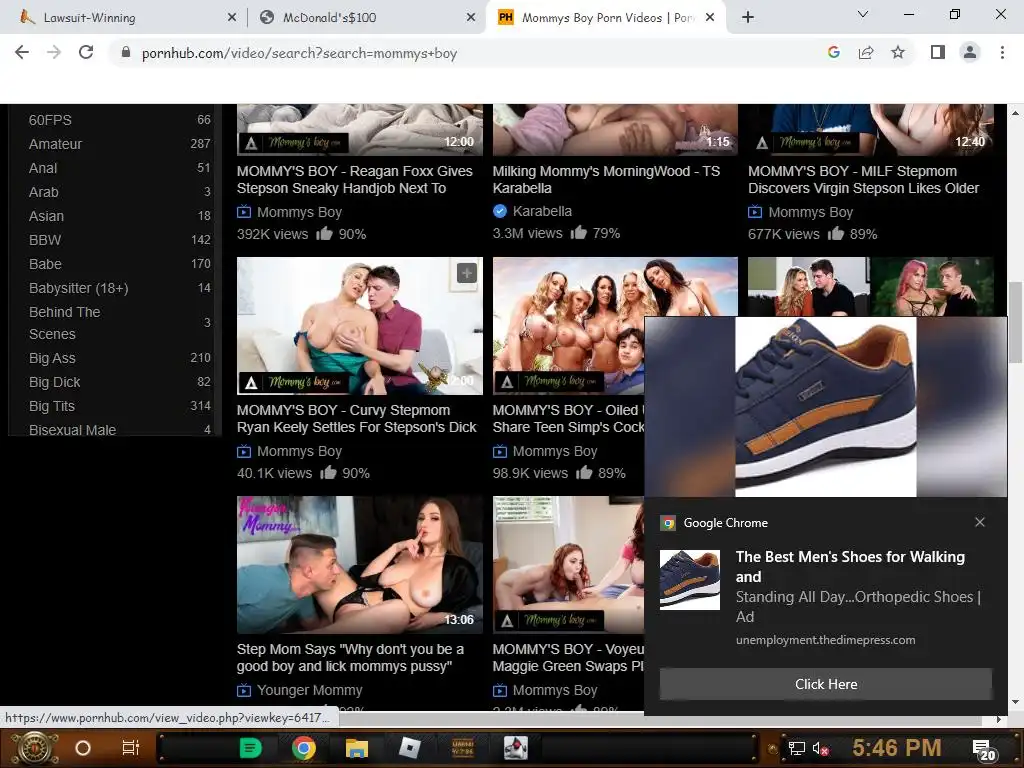Open Task View on the taskbar
Screen dimensions: 1024x768
click(x=131, y=748)
